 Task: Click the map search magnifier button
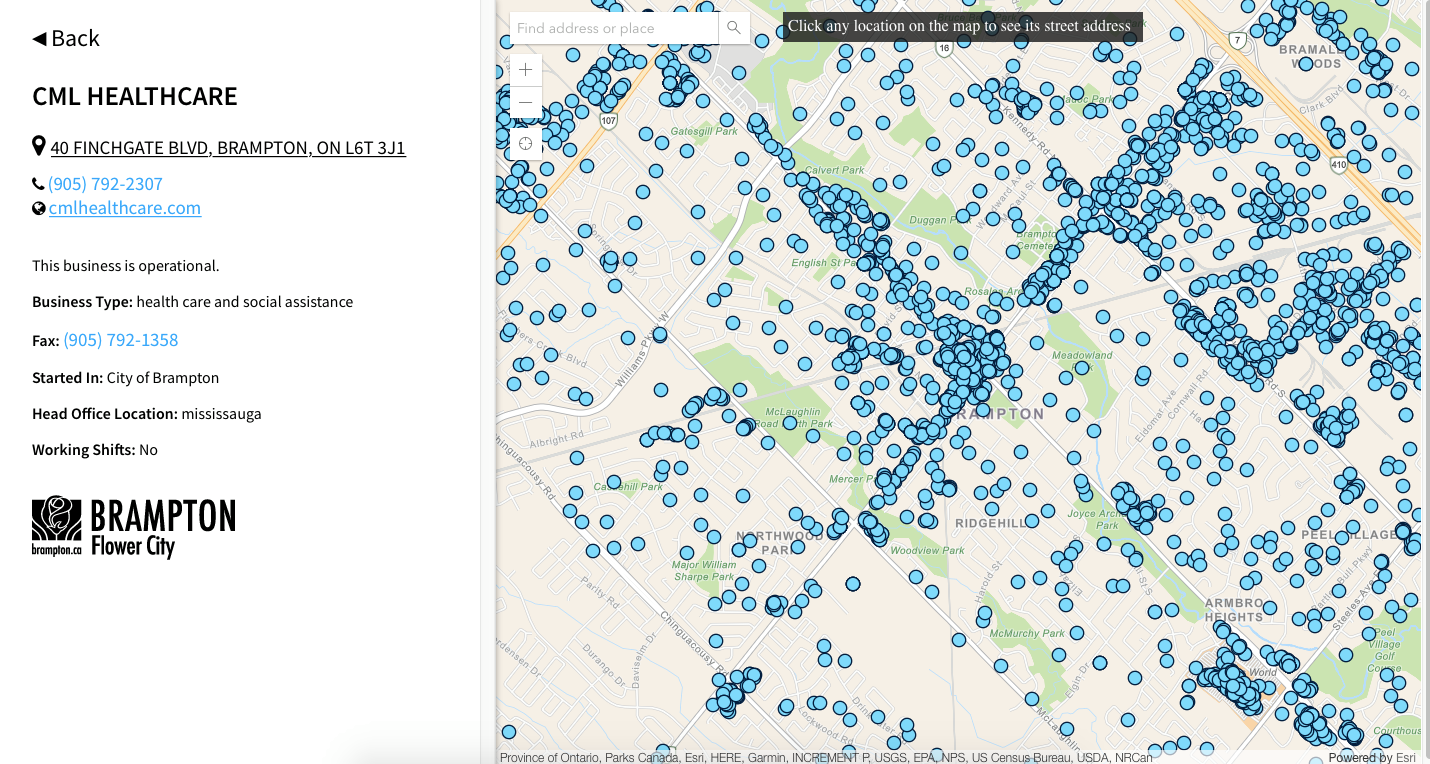734,28
